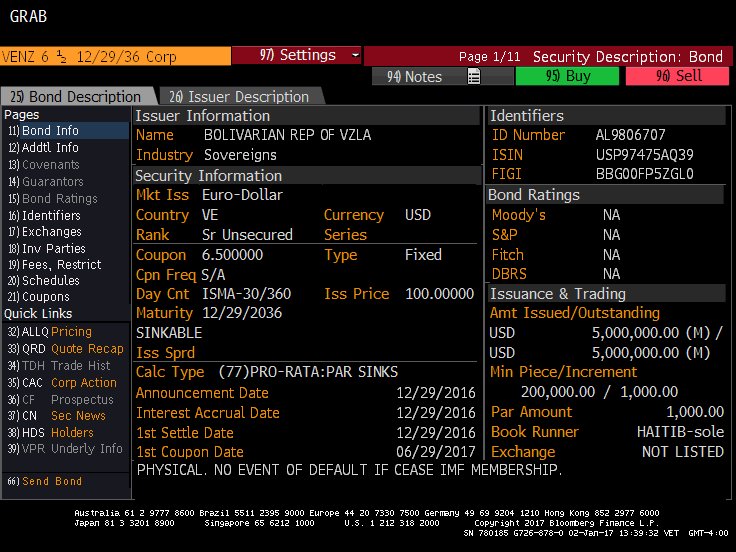This screenshot has width=736, height=552.
Task: Click the VENZ 6 ½ 12/29/36 Corp security field
Action: 115,56
